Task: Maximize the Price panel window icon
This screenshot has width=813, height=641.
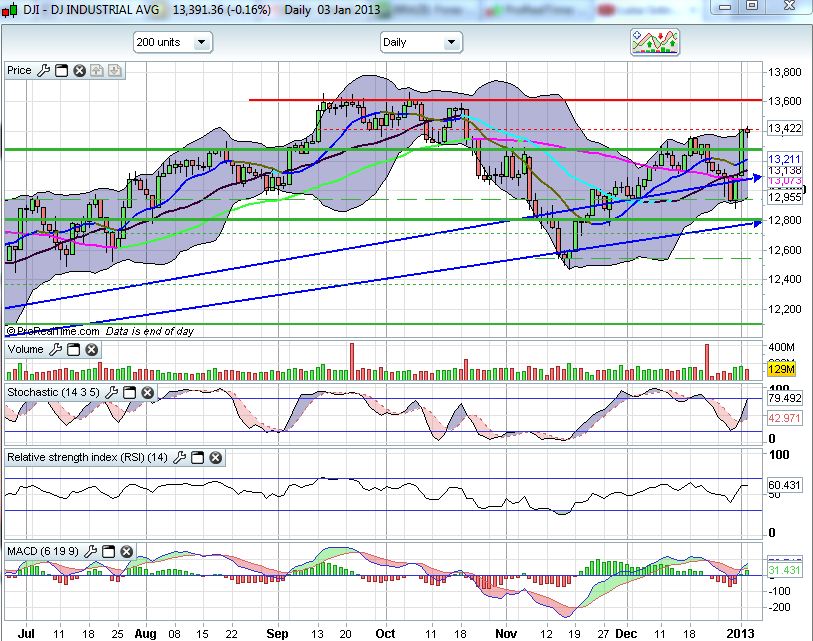Action: pos(62,71)
